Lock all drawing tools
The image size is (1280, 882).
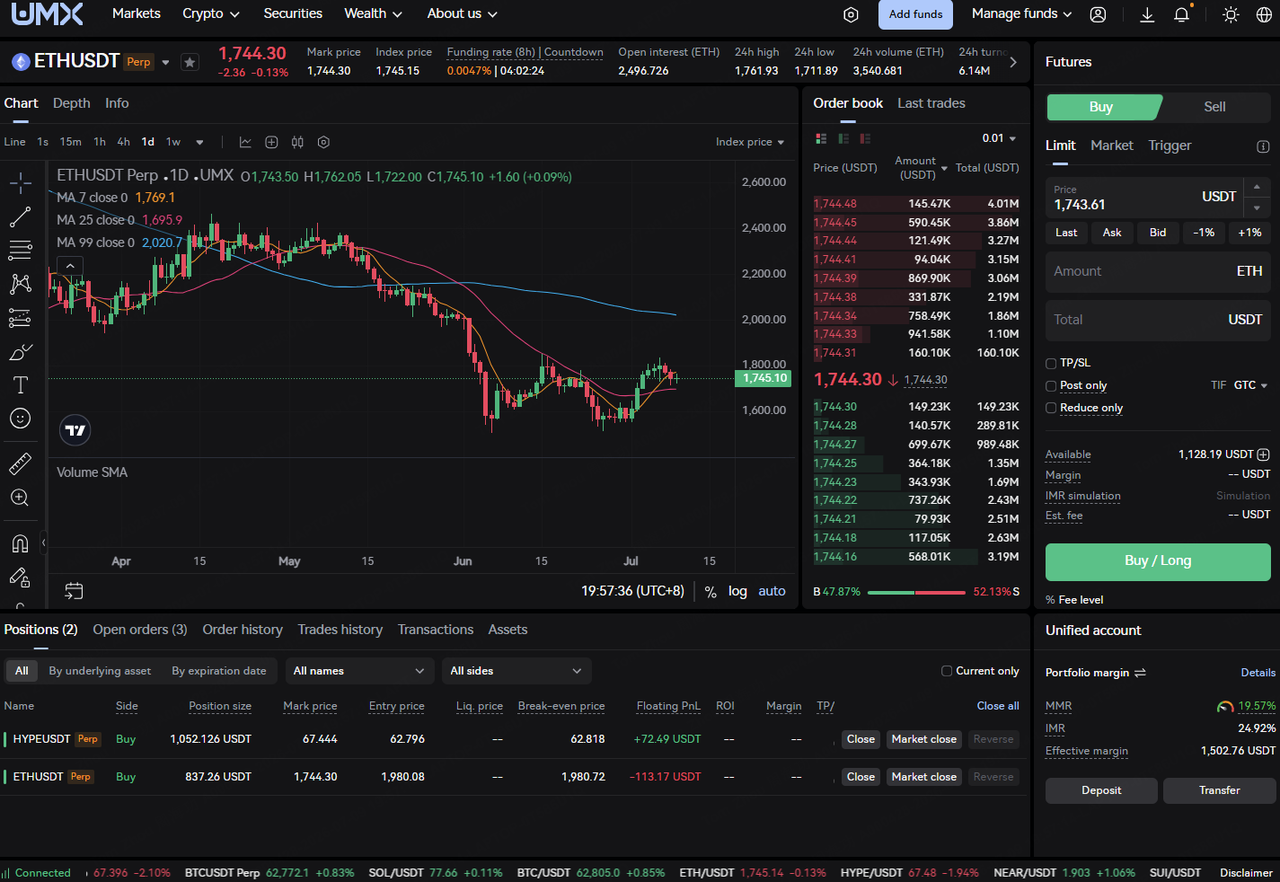(x=20, y=577)
